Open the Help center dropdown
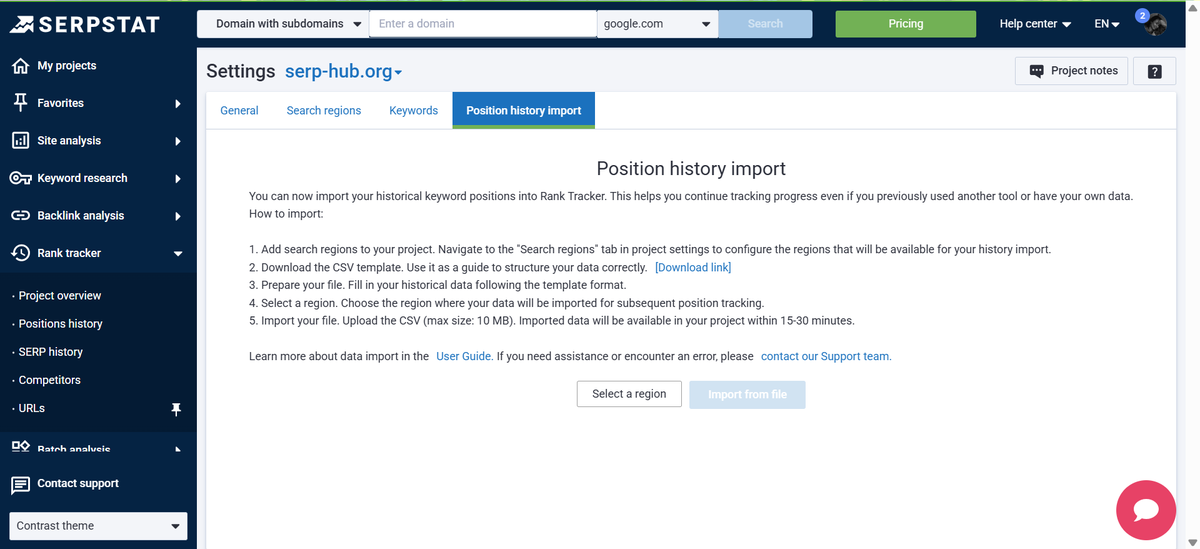This screenshot has height=549, width=1200. point(1035,24)
